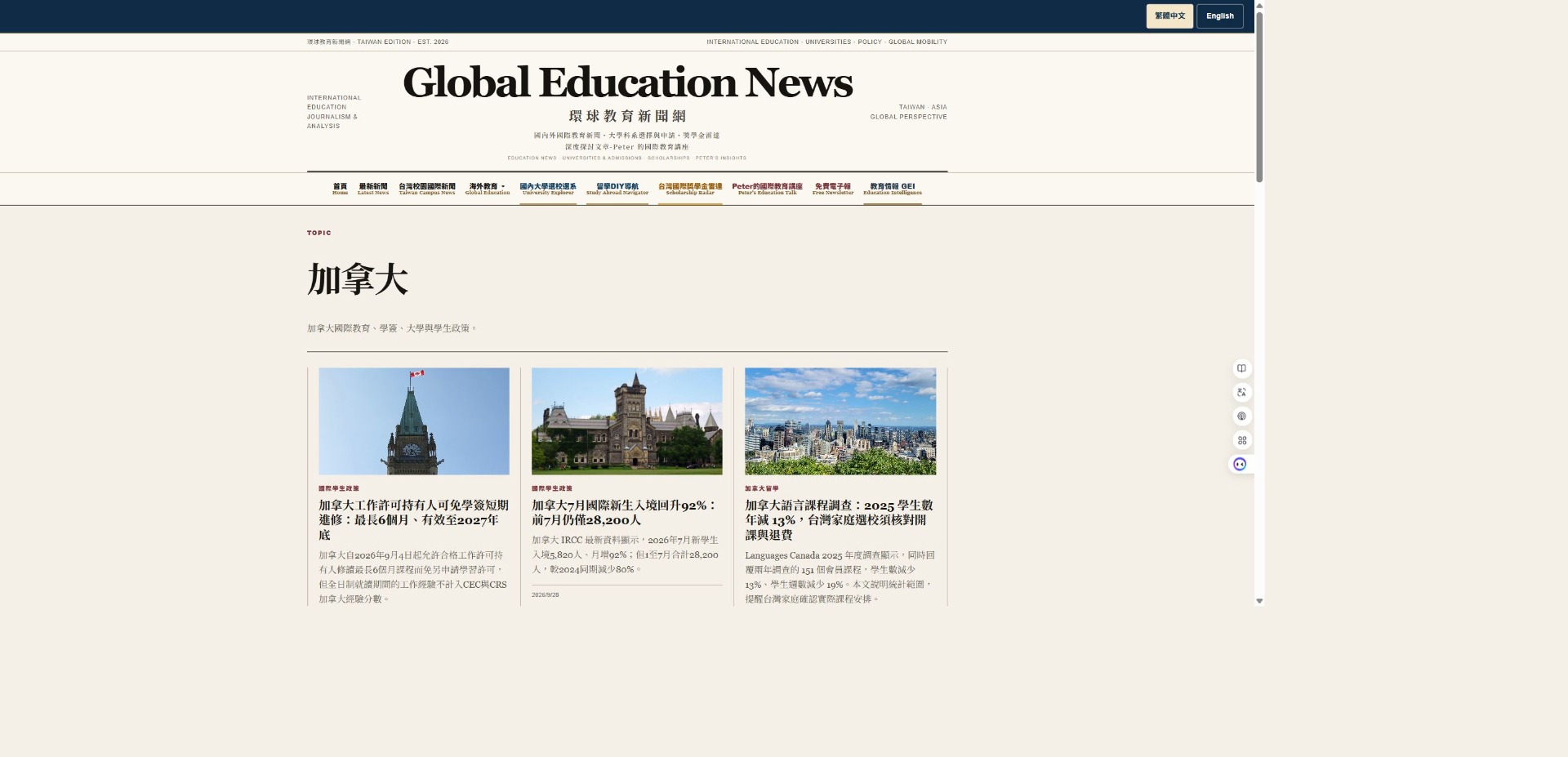Click the 環球教育新聞網 subtitle under masthead
This screenshot has width=1568, height=757.
tap(627, 116)
